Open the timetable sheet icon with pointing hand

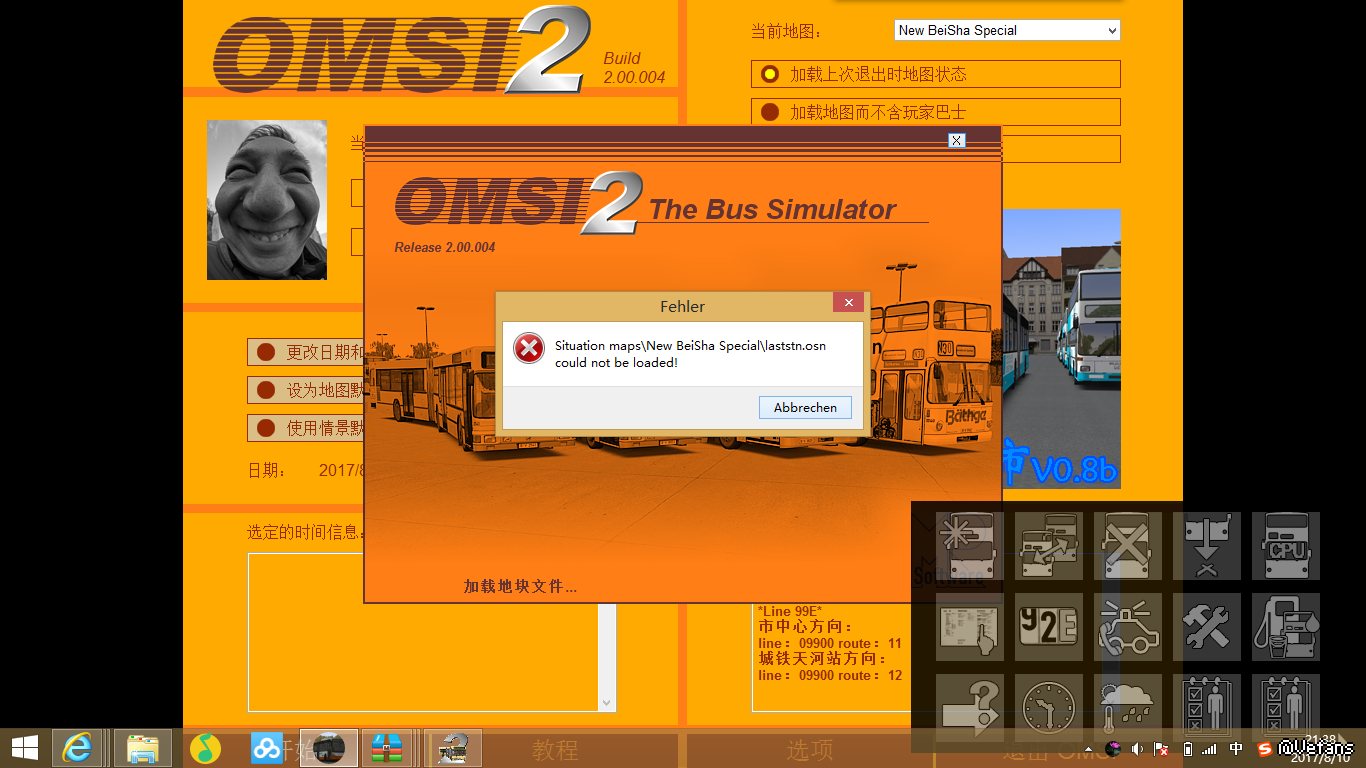point(970,627)
